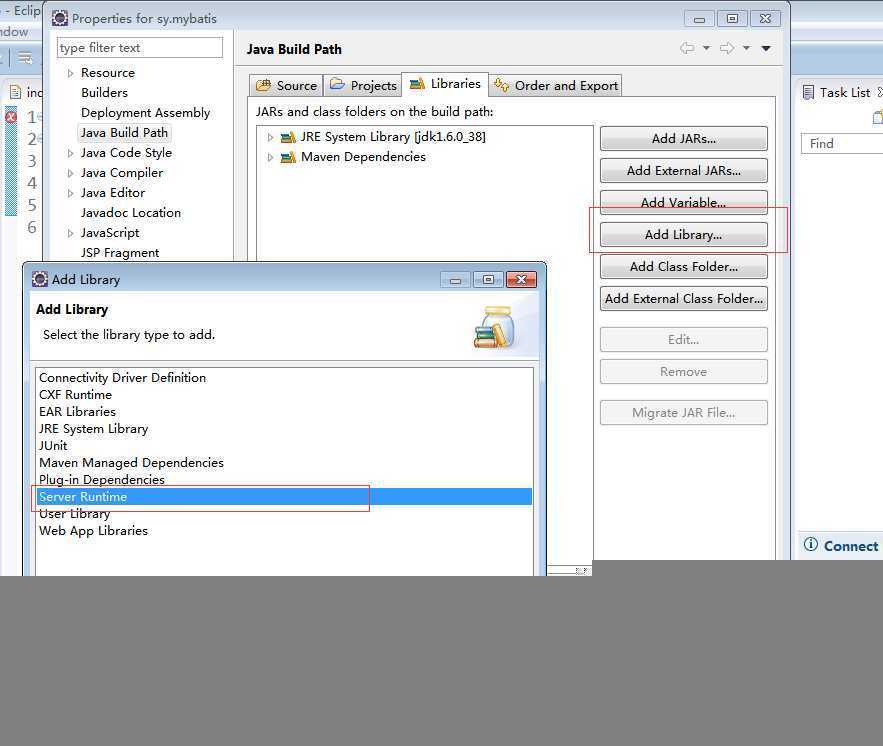
Task: Expand the JavaScript tree item
Action: tap(70, 233)
